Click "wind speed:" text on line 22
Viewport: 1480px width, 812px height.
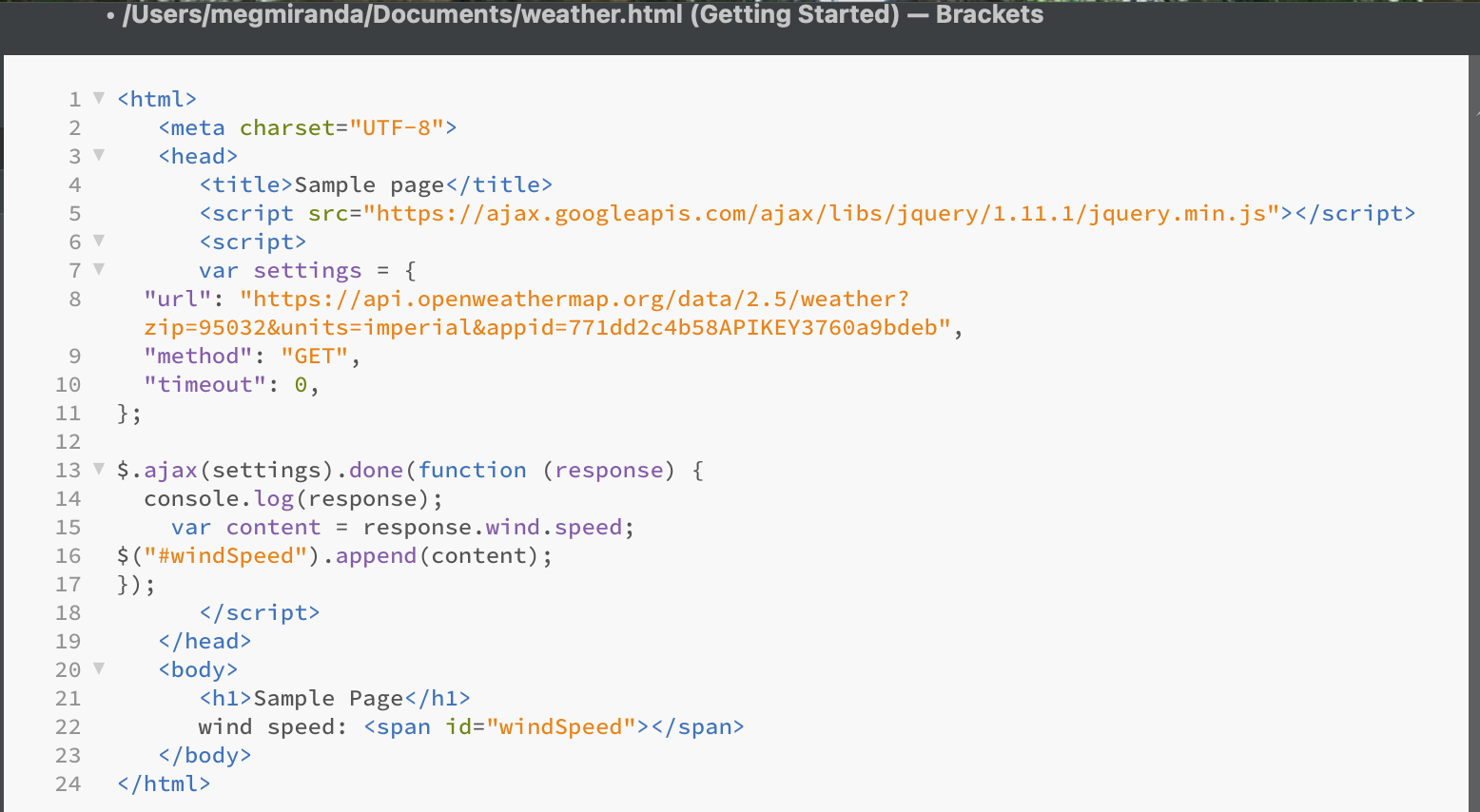pos(273,727)
